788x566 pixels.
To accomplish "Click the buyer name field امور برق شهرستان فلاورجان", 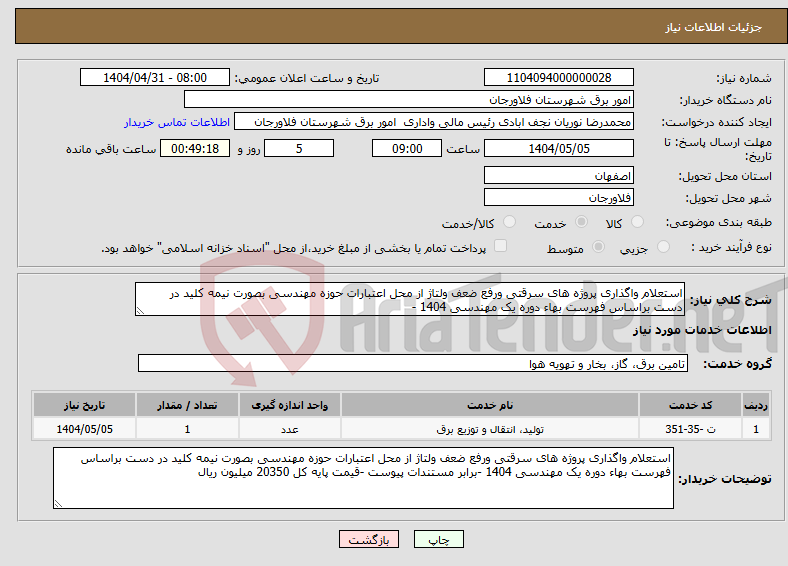I will tap(409, 100).
